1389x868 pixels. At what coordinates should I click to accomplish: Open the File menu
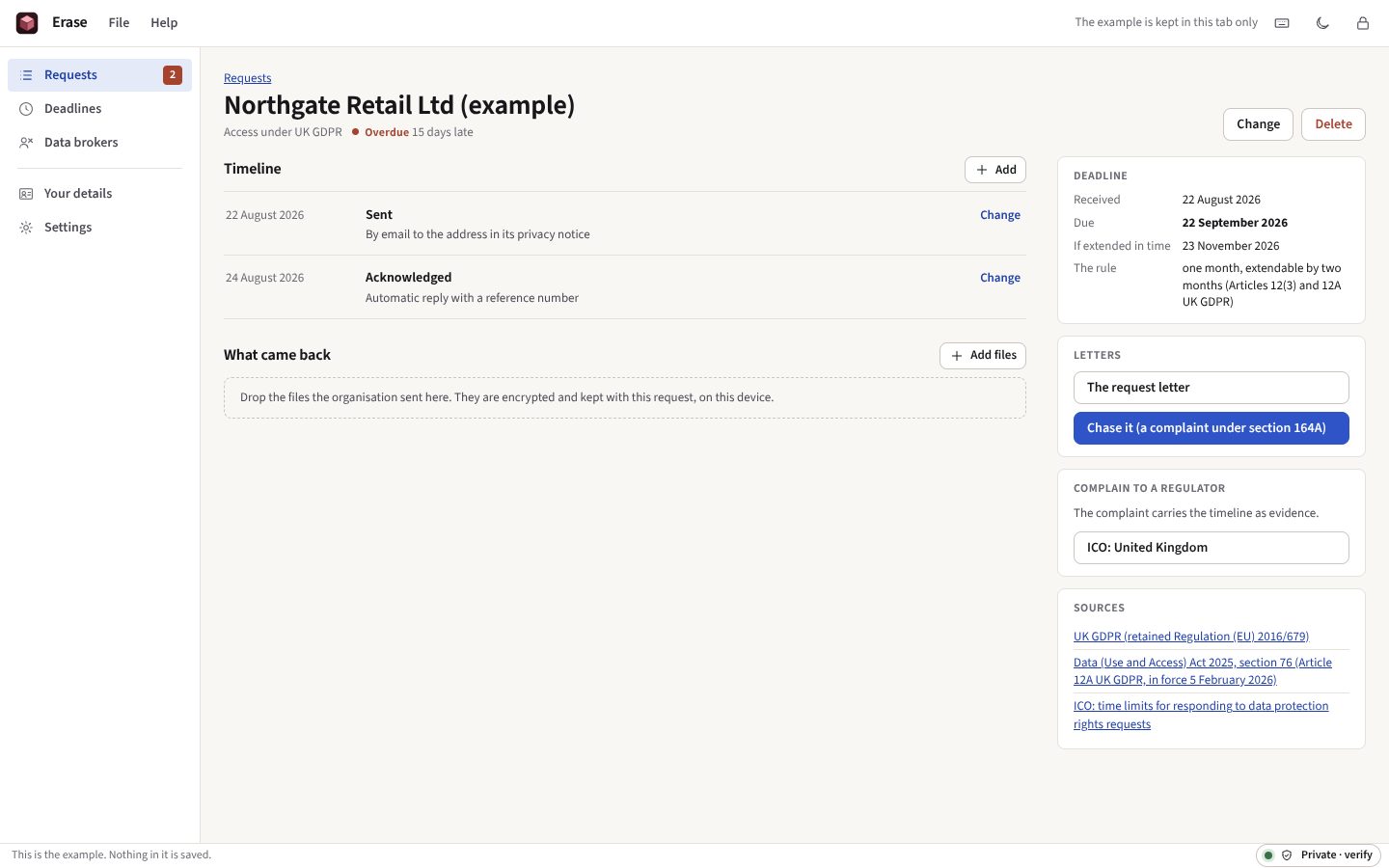pyautogui.click(x=119, y=22)
